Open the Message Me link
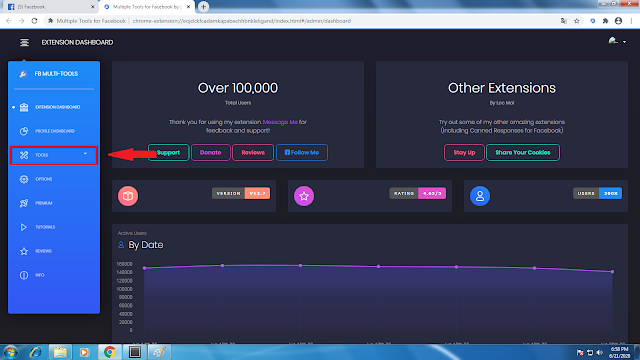 point(280,122)
